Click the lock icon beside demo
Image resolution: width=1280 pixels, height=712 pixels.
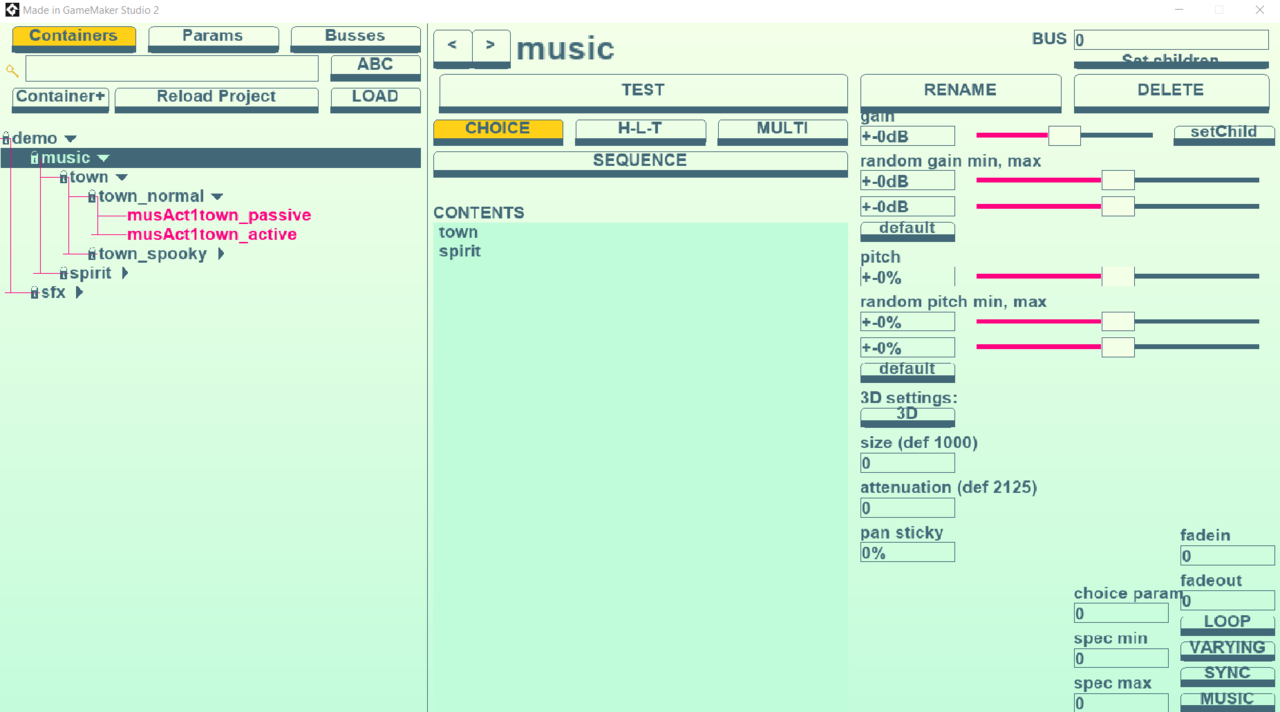[6, 139]
